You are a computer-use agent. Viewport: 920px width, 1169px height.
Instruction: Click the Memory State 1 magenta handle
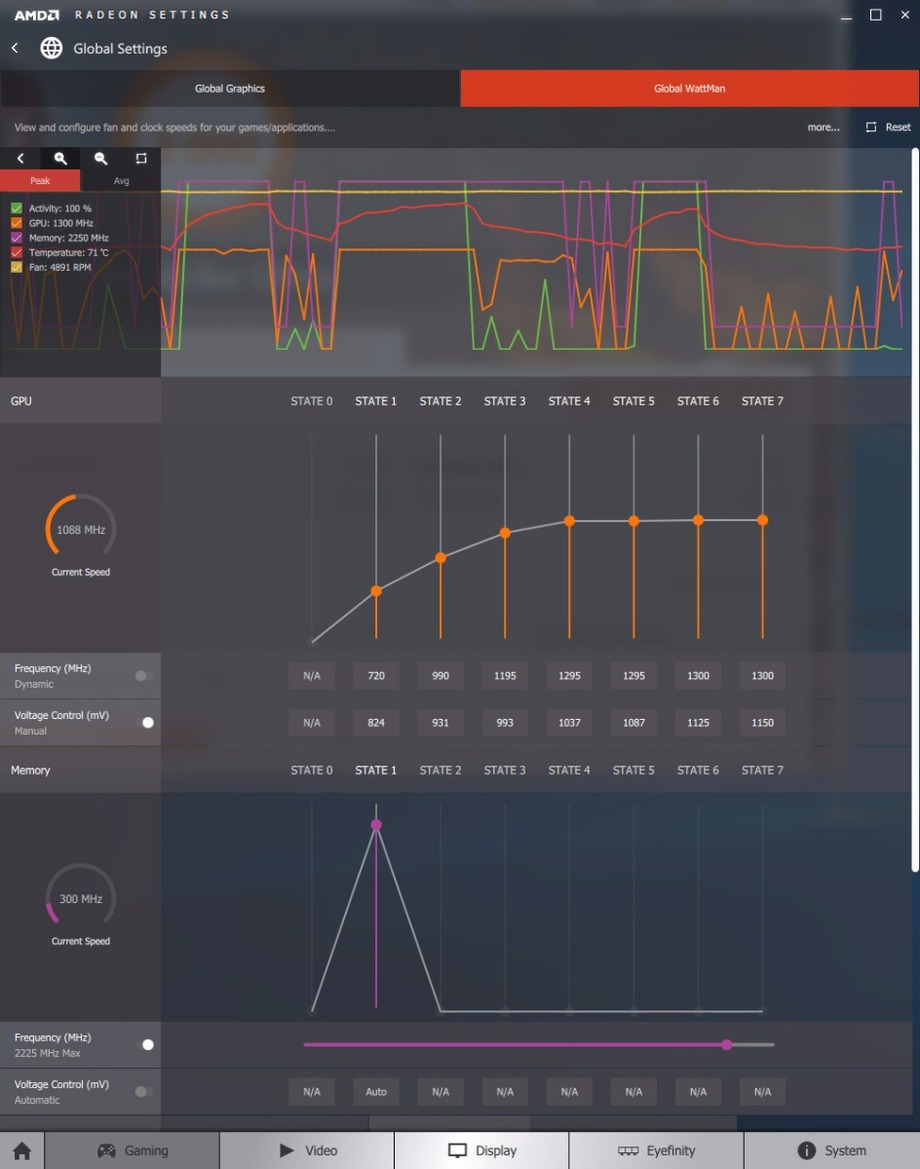click(x=376, y=825)
